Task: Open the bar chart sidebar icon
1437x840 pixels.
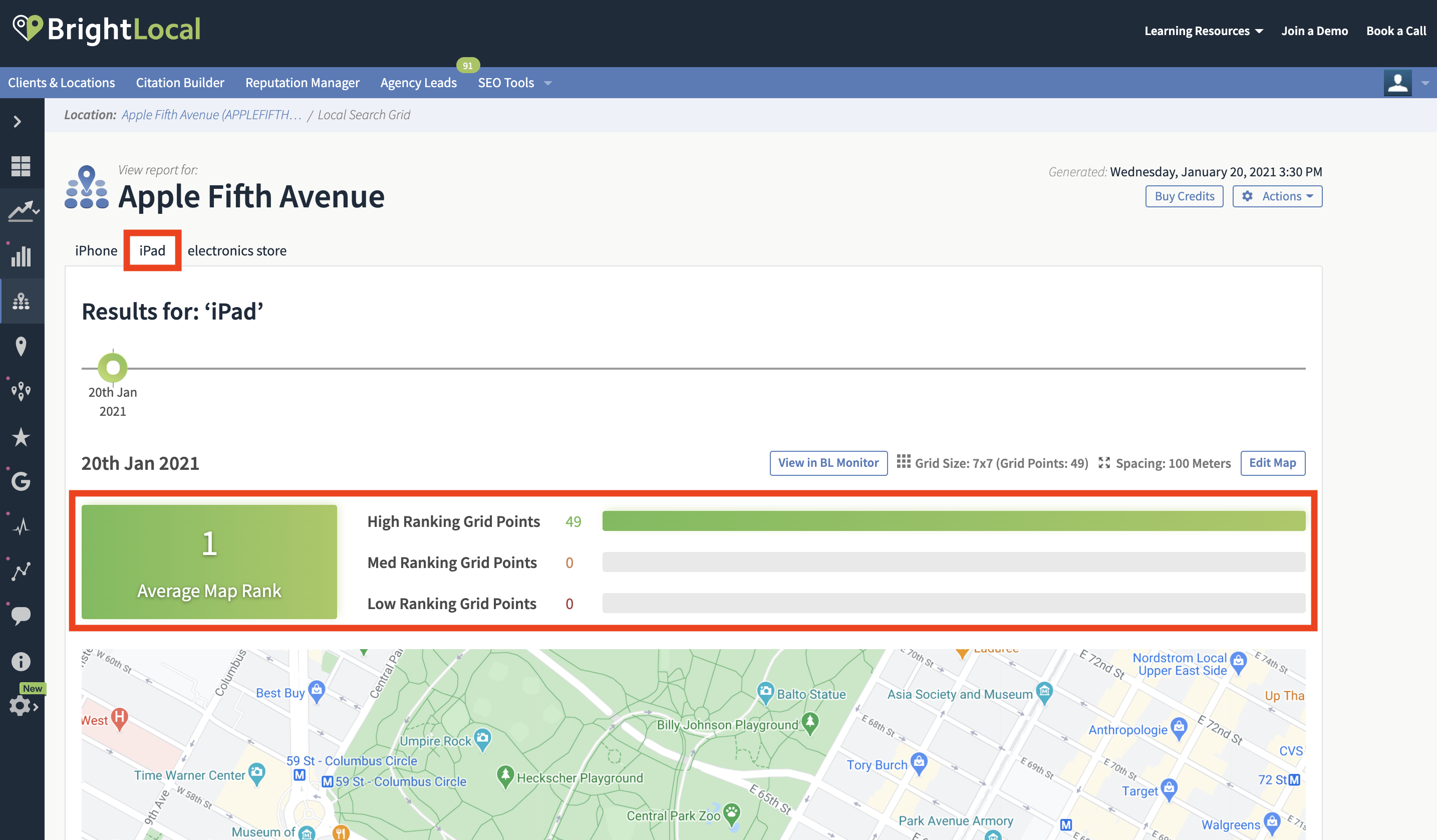Action: [x=21, y=256]
